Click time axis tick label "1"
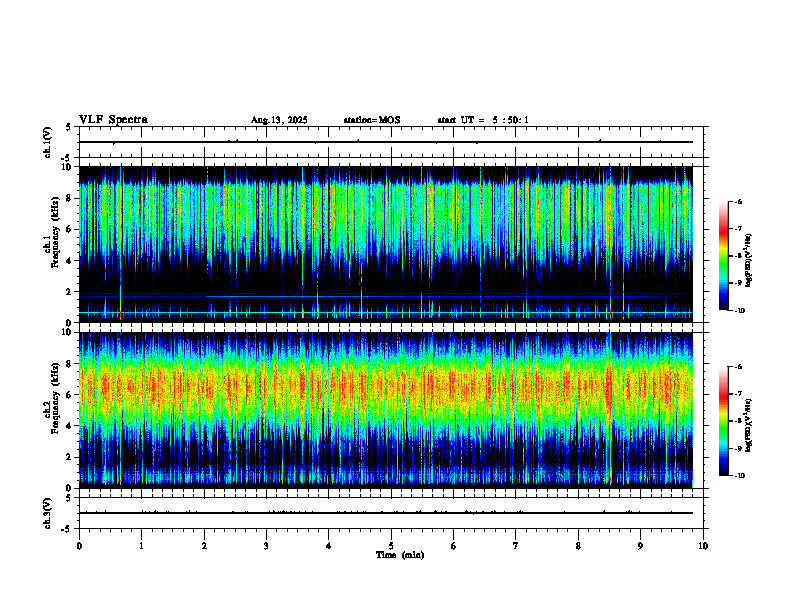Screen dimensions: 792x612 [x=141, y=546]
